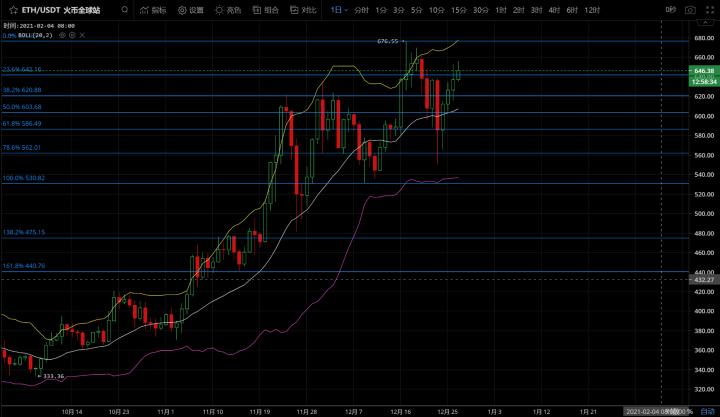Select the 161.8% 440.76 Fibonacci level

coord(23,265)
